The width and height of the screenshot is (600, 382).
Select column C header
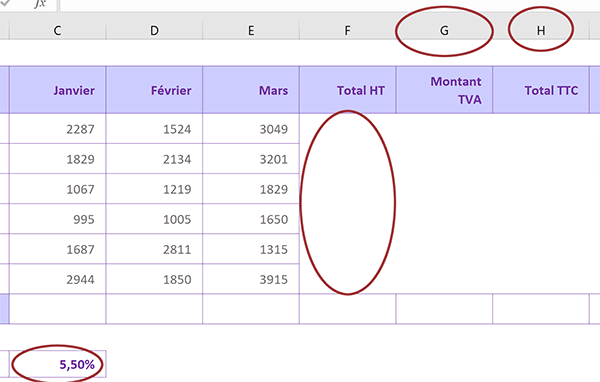point(57,31)
